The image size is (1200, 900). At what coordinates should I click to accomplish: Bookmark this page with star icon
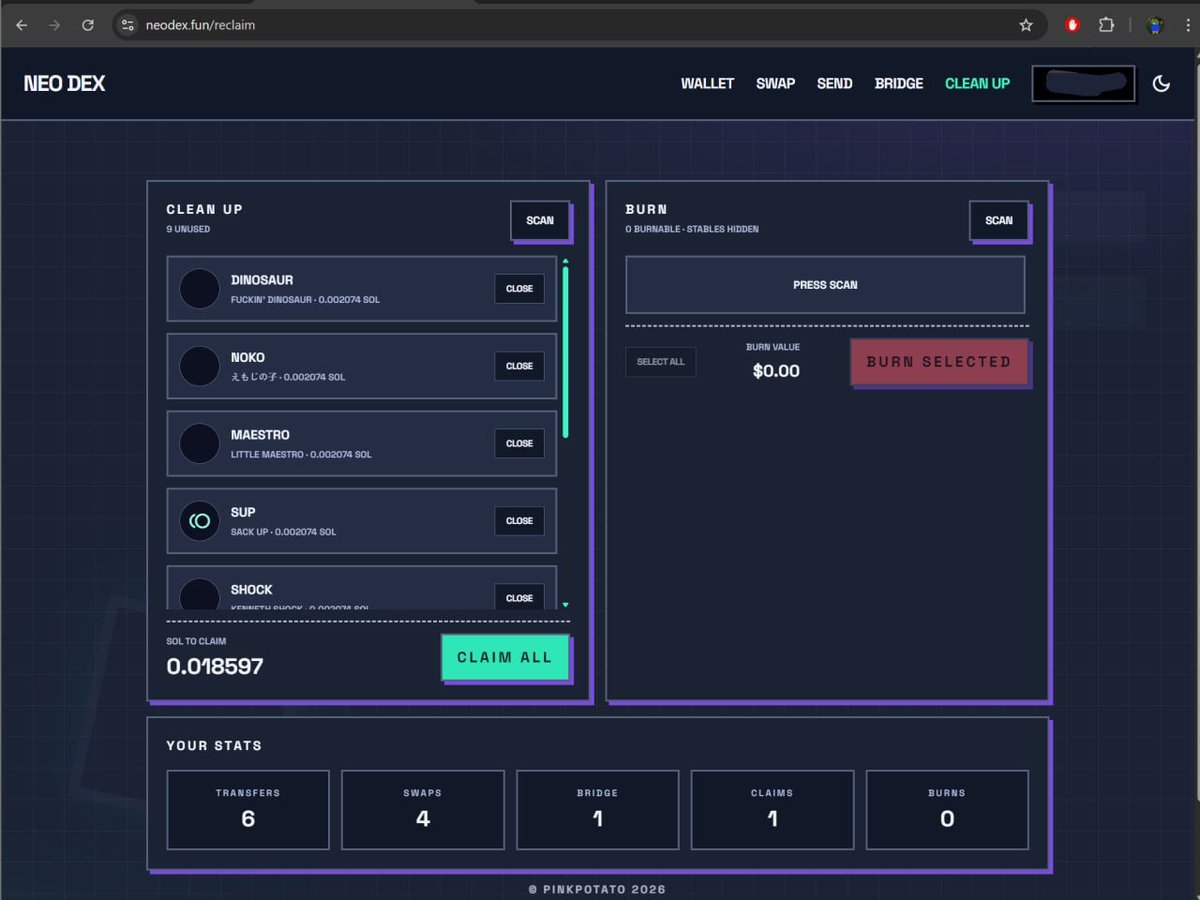click(1026, 25)
